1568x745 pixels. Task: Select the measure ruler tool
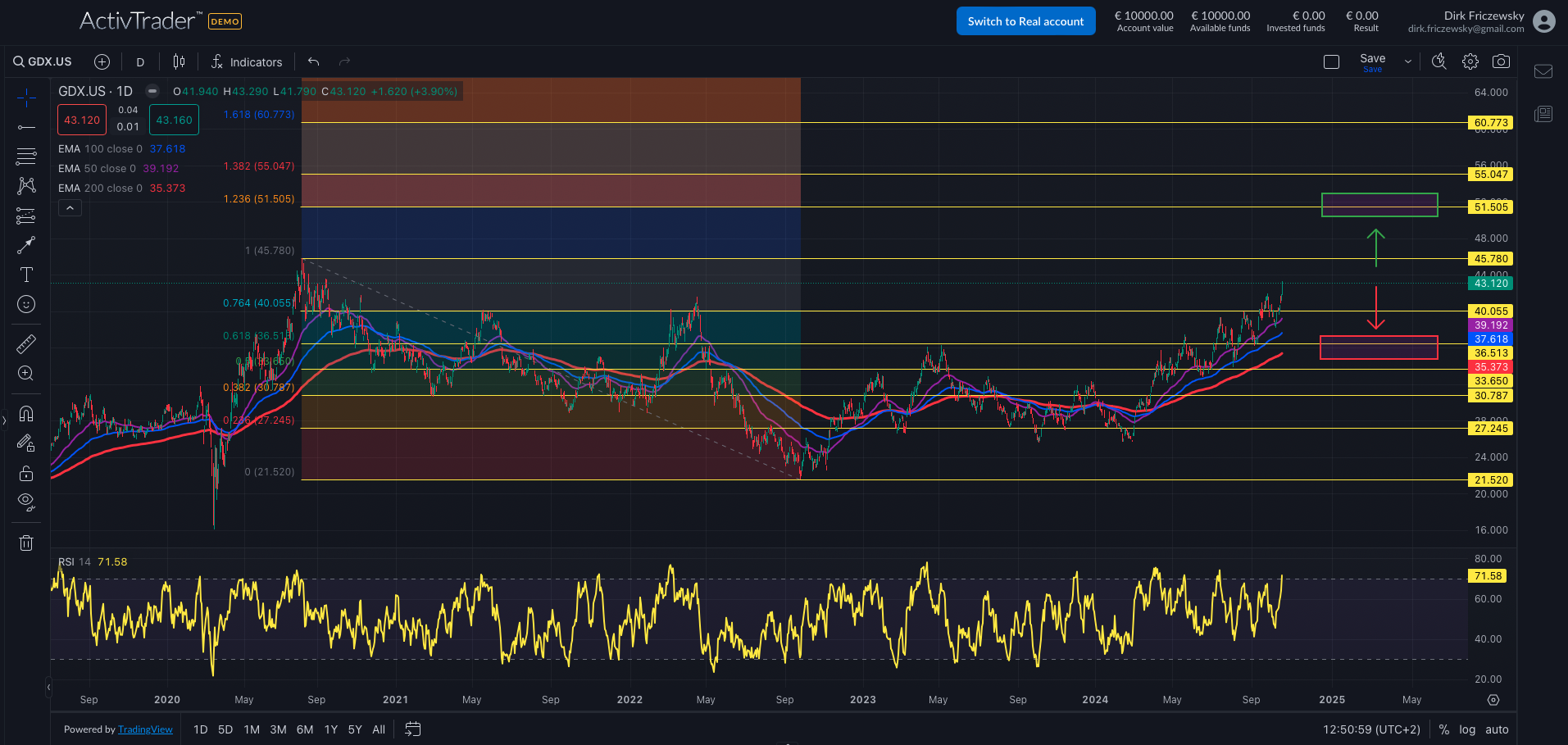click(26, 343)
